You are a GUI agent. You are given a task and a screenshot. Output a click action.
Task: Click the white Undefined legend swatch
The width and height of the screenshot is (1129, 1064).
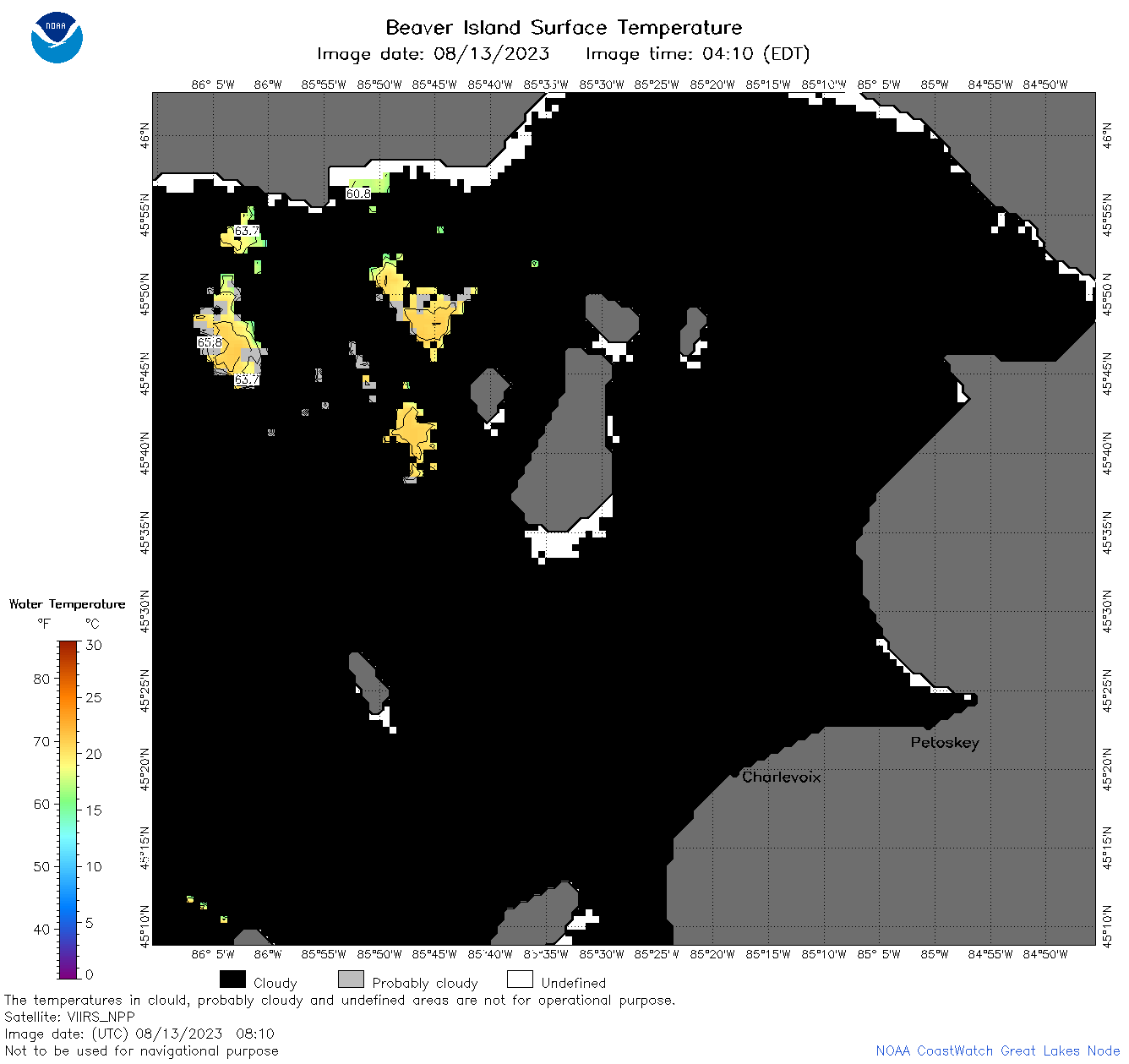pos(520,979)
